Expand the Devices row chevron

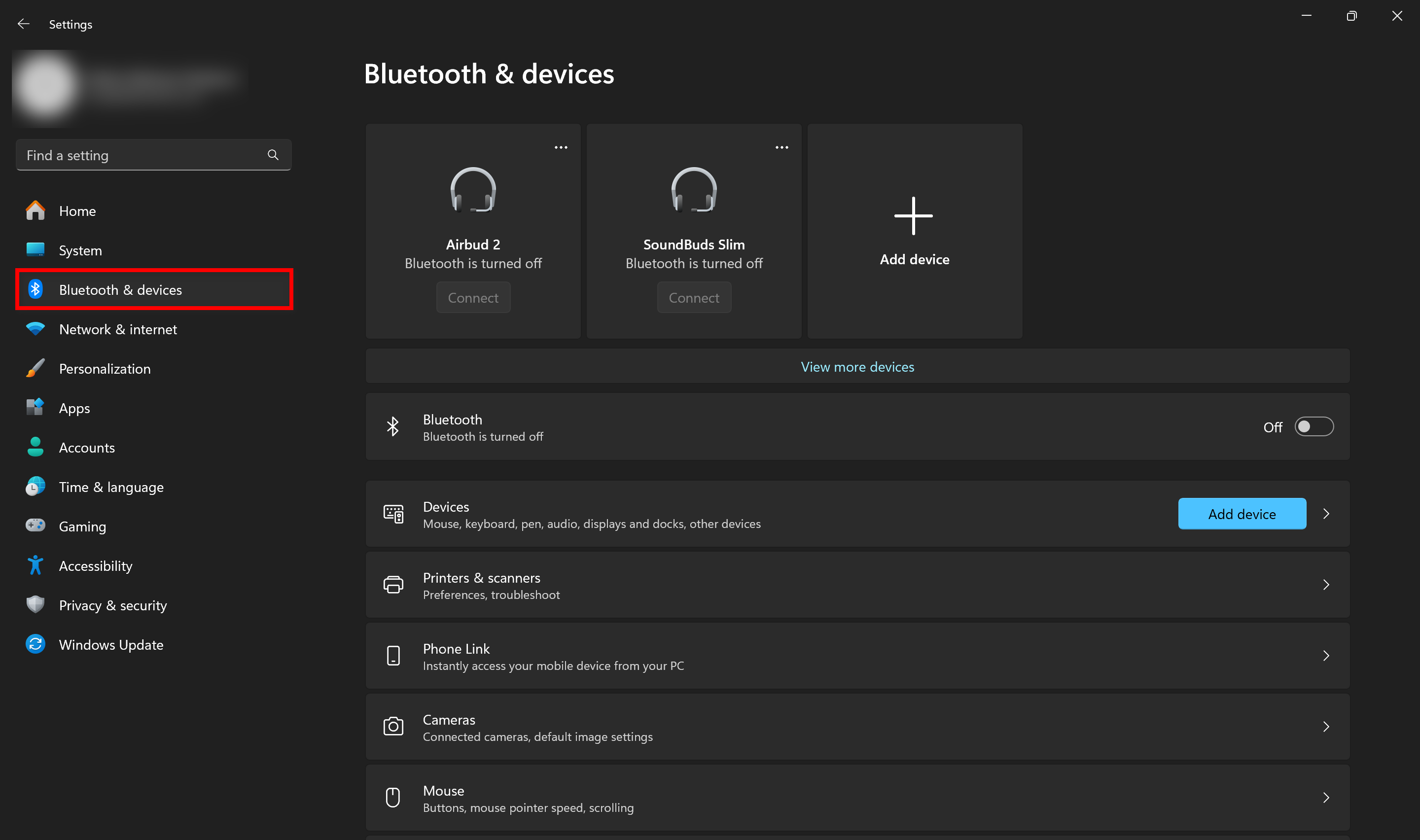(1325, 513)
